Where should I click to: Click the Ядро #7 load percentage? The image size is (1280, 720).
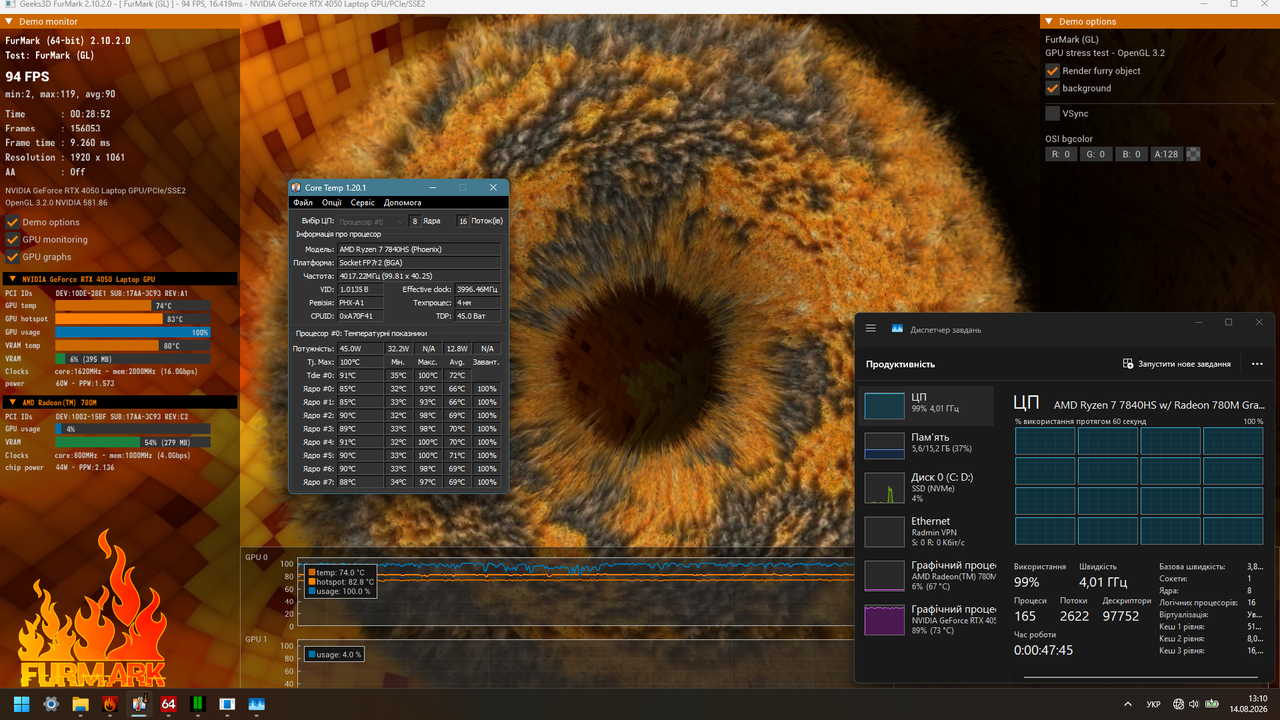point(486,482)
